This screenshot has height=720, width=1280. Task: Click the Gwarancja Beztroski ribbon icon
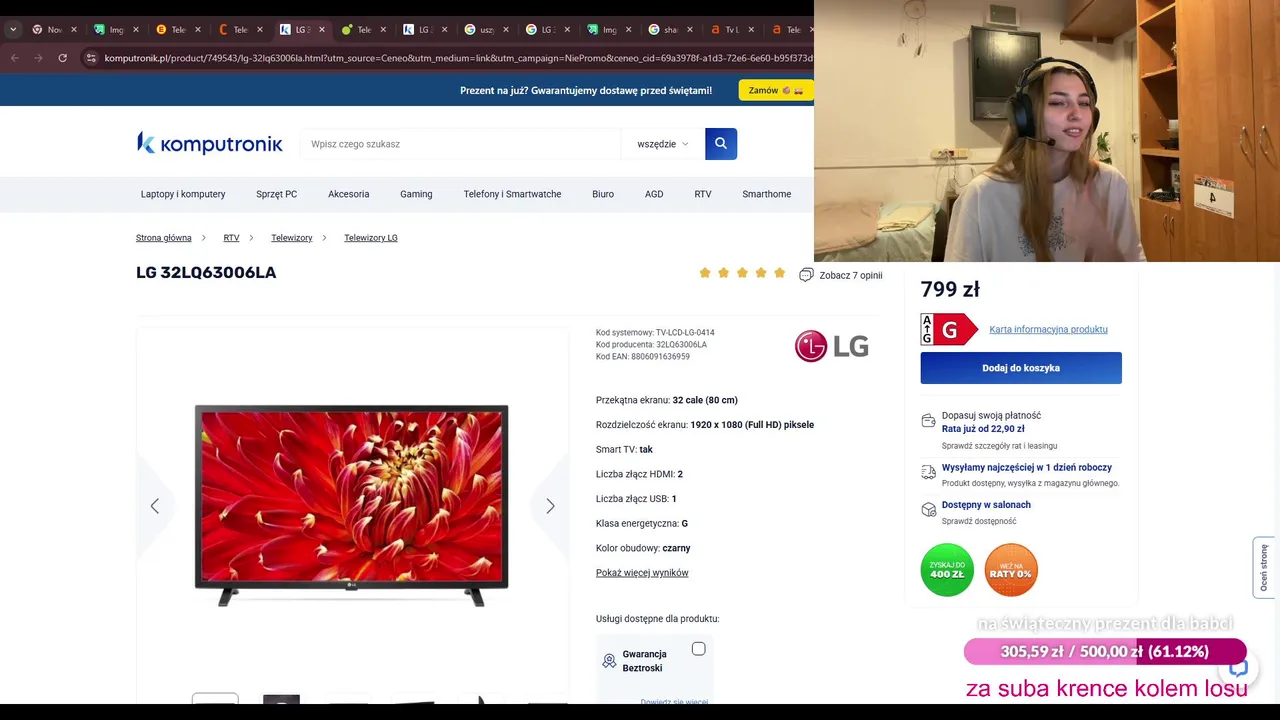(609, 661)
